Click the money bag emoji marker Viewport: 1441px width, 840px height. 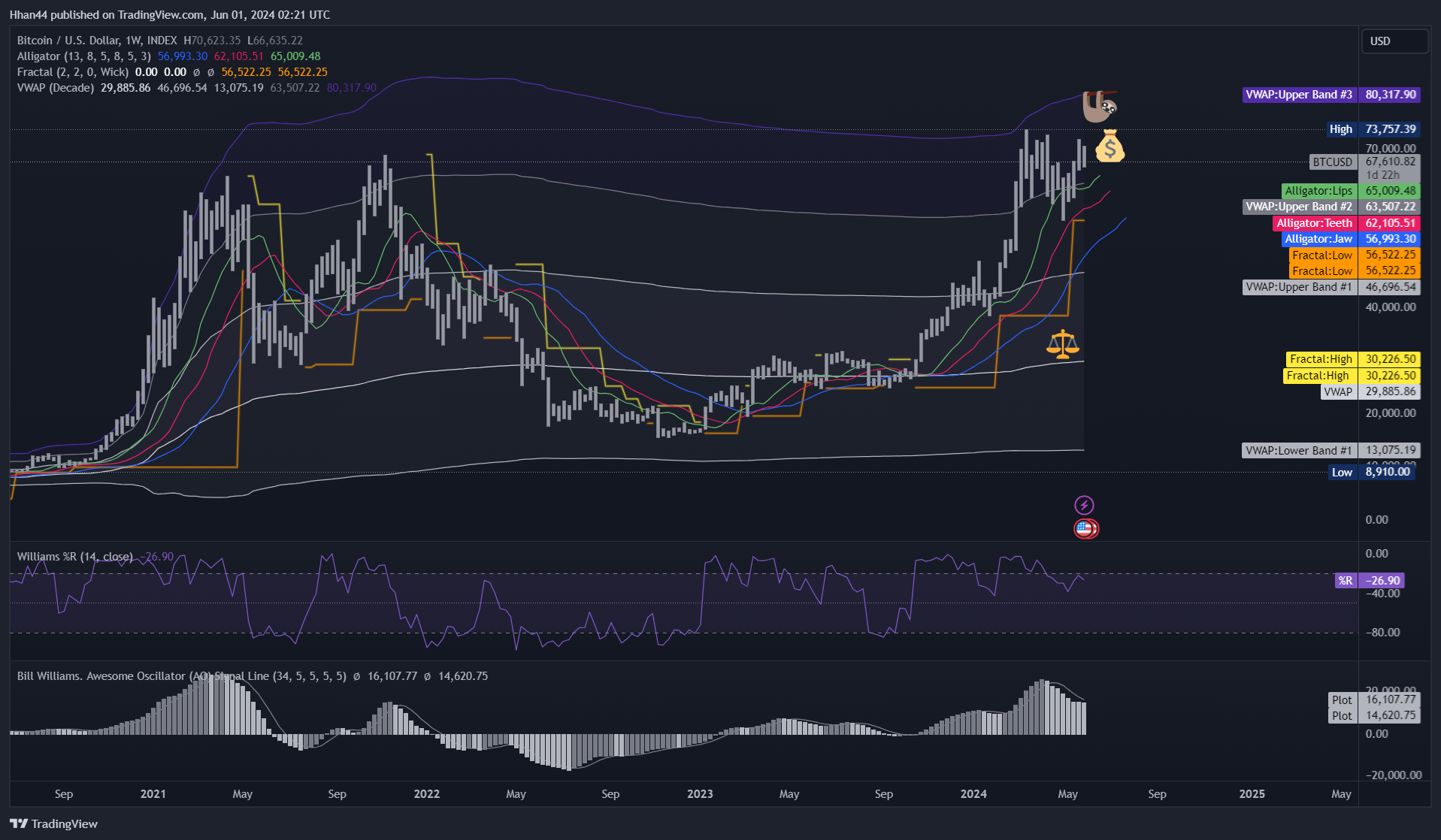[x=1110, y=147]
